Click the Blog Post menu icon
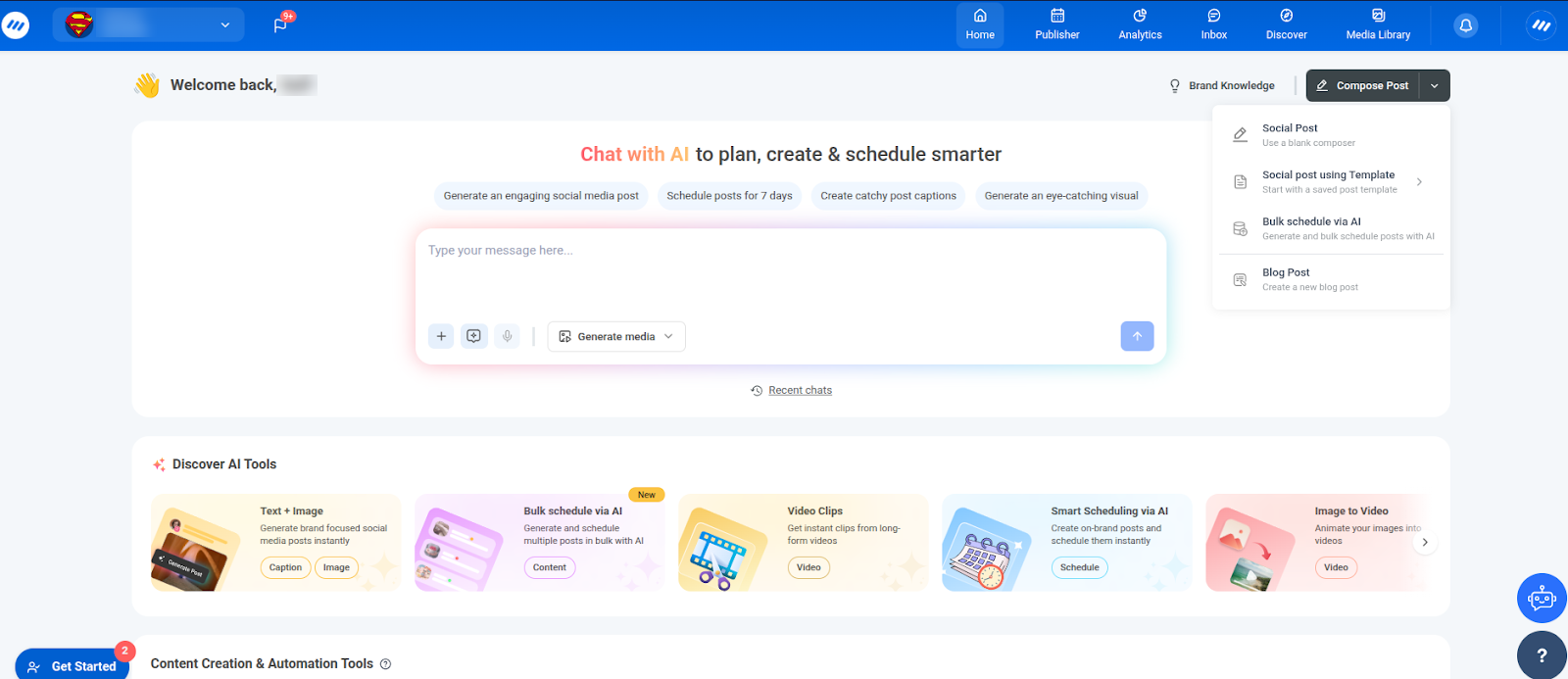The width and height of the screenshot is (1568, 679). click(1240, 280)
